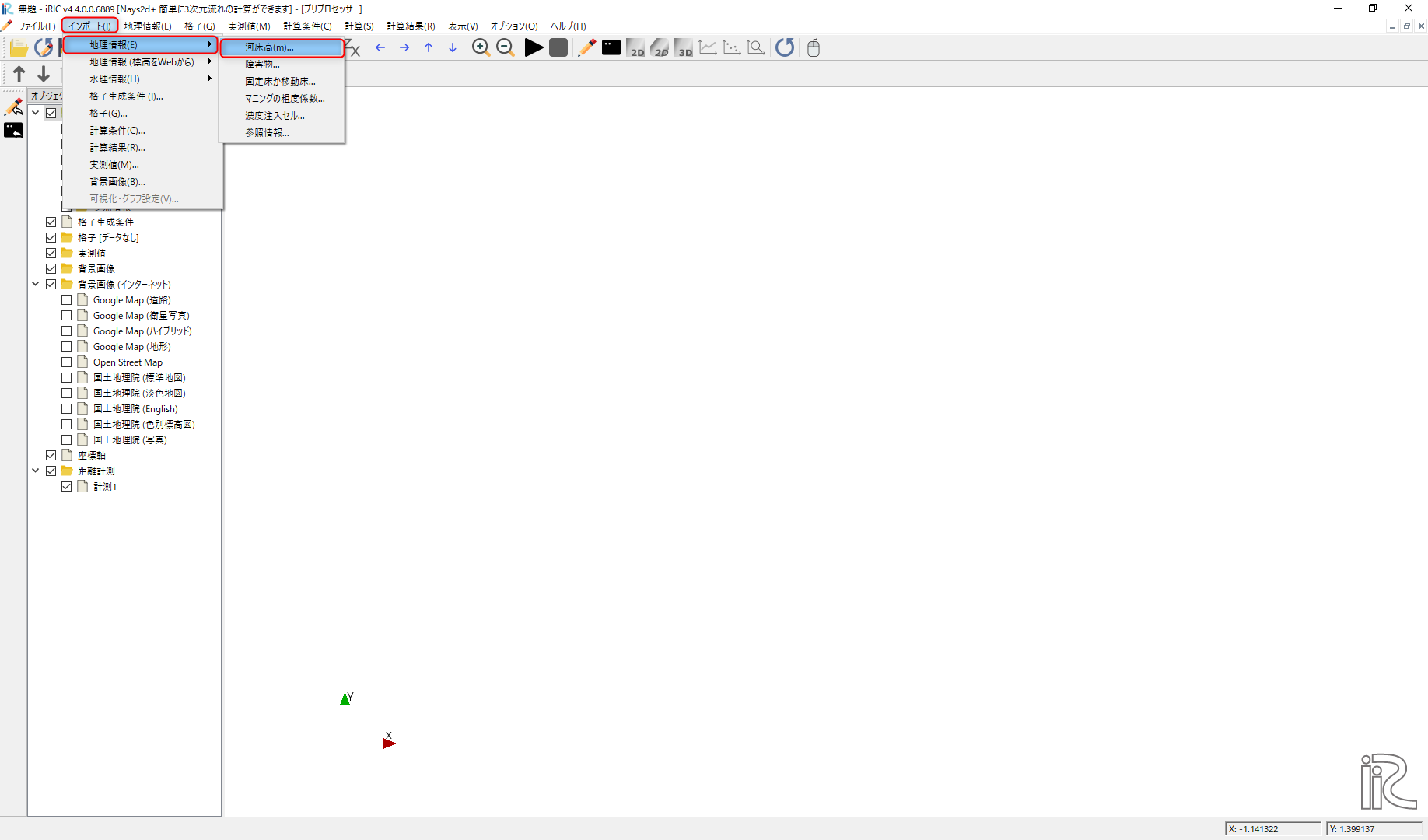Screen dimensions: 1428x840
Task: Toggle the 座標軸 checkbox
Action: [x=51, y=456]
